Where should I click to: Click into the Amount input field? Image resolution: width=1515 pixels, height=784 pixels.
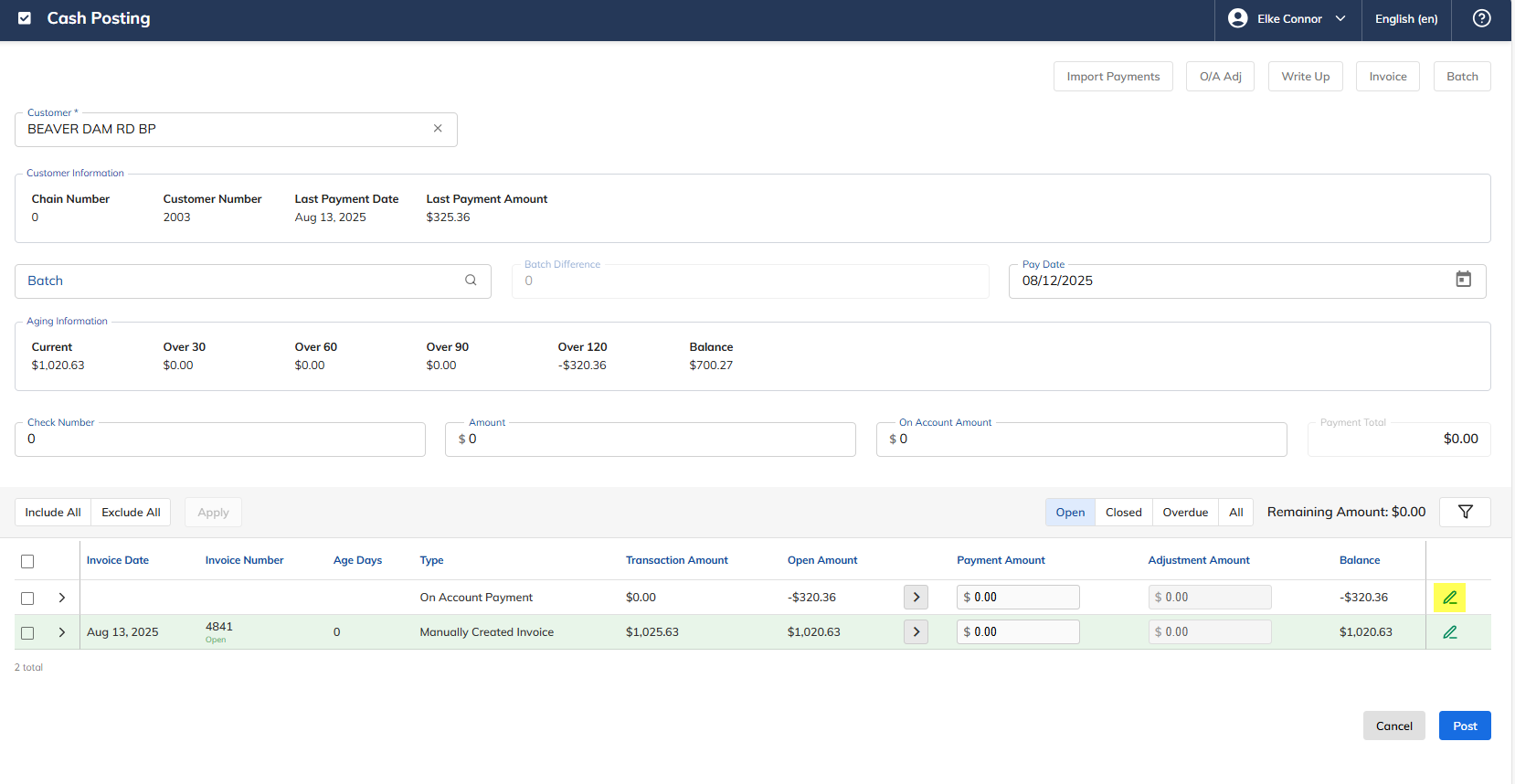coord(651,440)
